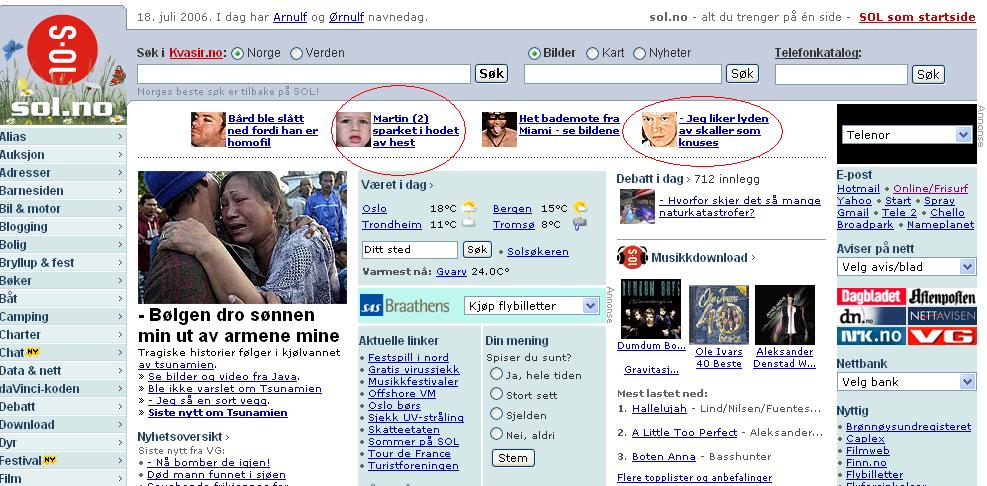The image size is (987, 486).
Task: Click the Jeg liker lyden thumbnail
Action: 659,130
